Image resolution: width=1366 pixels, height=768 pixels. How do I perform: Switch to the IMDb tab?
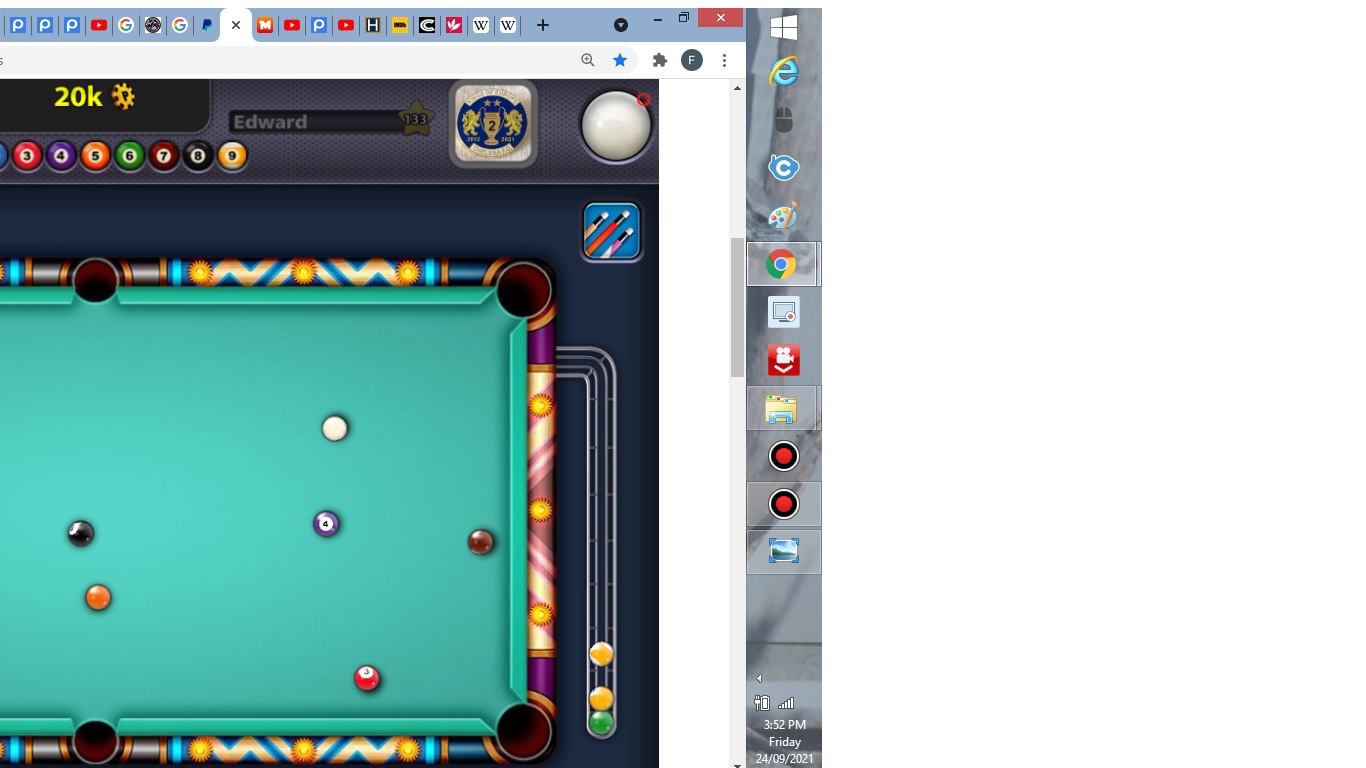[400, 26]
